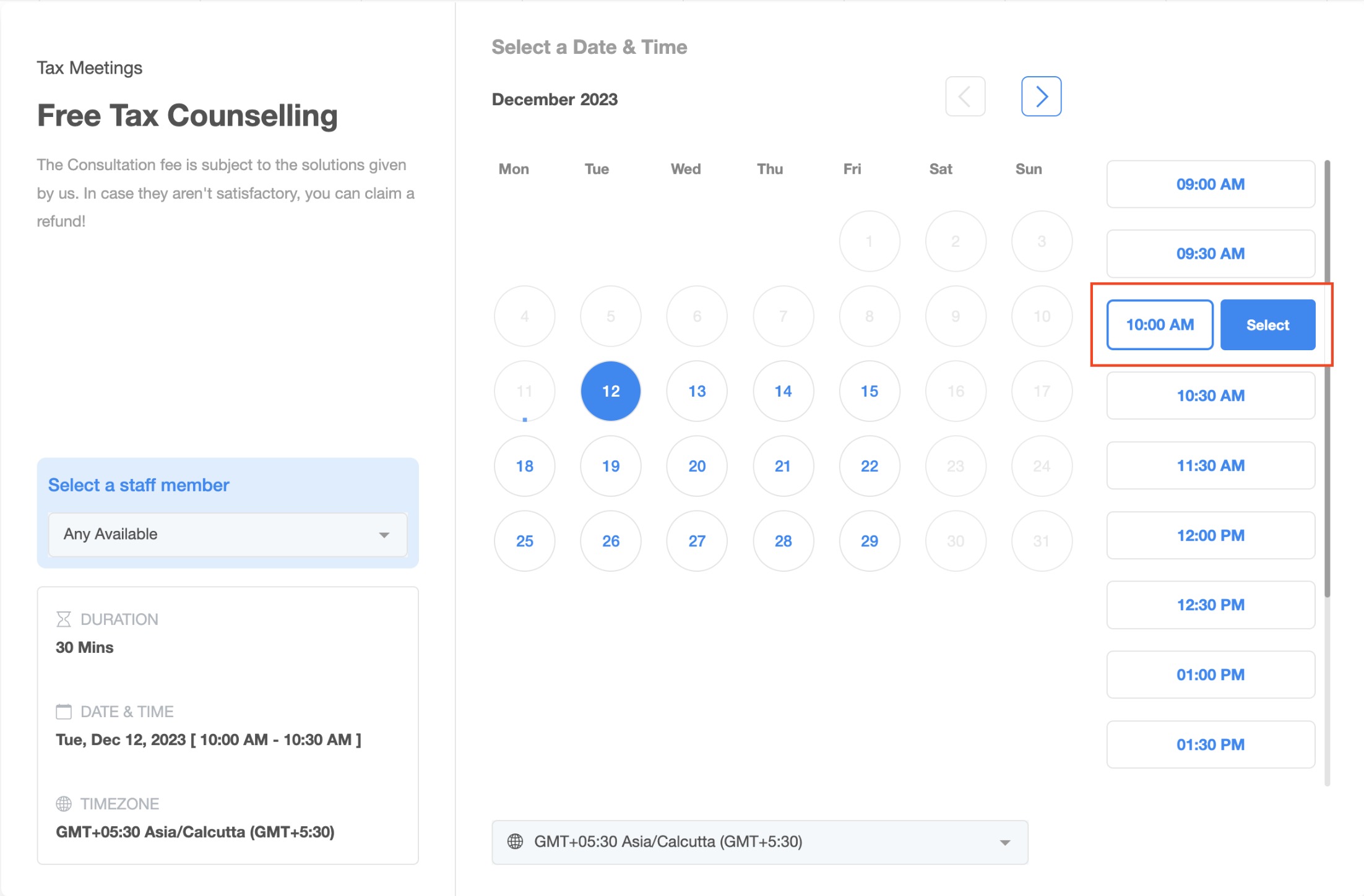Click the hourglass Duration icon
Viewport: 1364px width, 896px height.
[64, 619]
